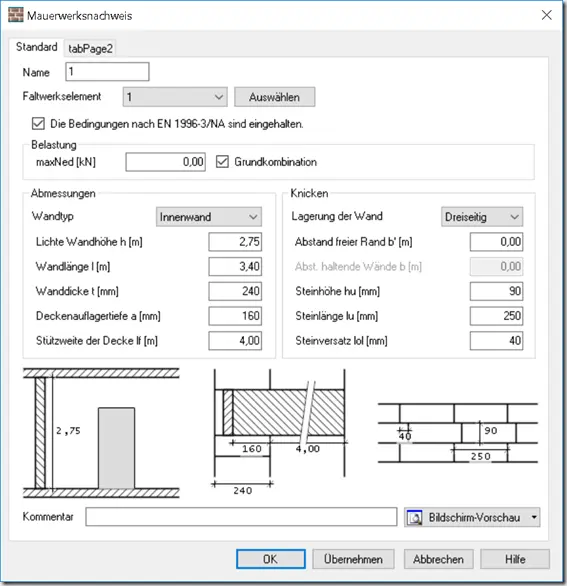This screenshot has height=586, width=567.
Task: Toggle the EN 1996-3/NA conditions checkbox
Action: [x=38, y=124]
